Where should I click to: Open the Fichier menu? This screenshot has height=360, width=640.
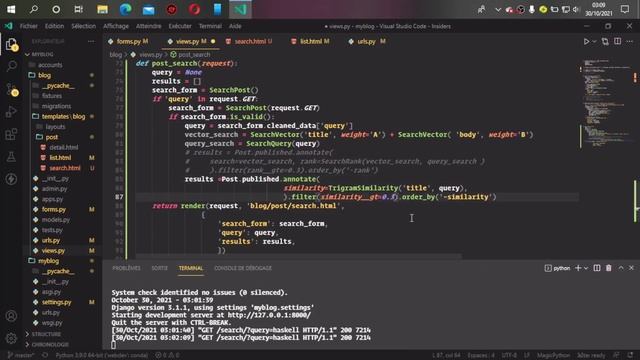click(x=29, y=26)
